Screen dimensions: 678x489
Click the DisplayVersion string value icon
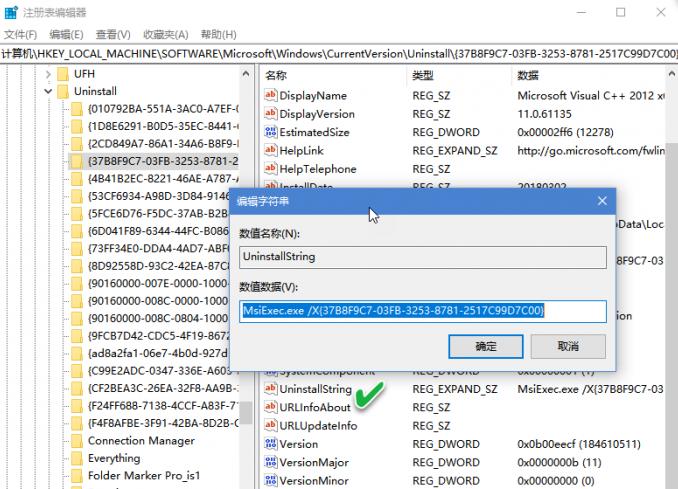(271, 114)
